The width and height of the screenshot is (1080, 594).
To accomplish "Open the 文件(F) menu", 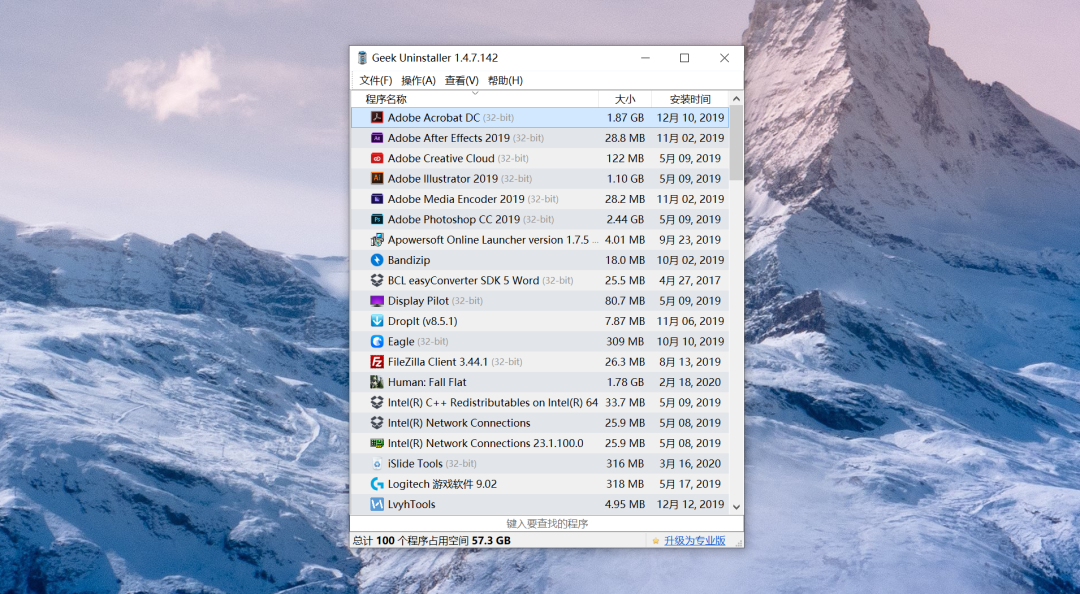I will [x=375, y=80].
